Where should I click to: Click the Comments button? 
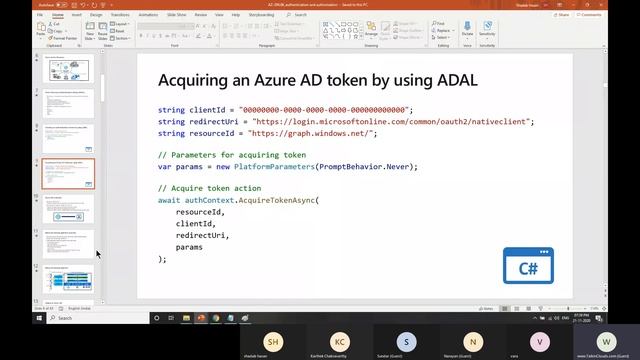589,15
